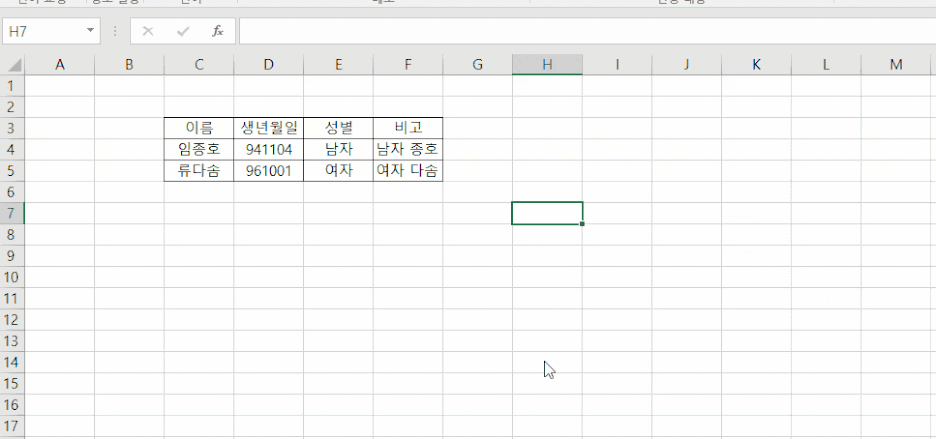Open Insert Function fx icon
Screen dimensions: 936x439
point(217,31)
